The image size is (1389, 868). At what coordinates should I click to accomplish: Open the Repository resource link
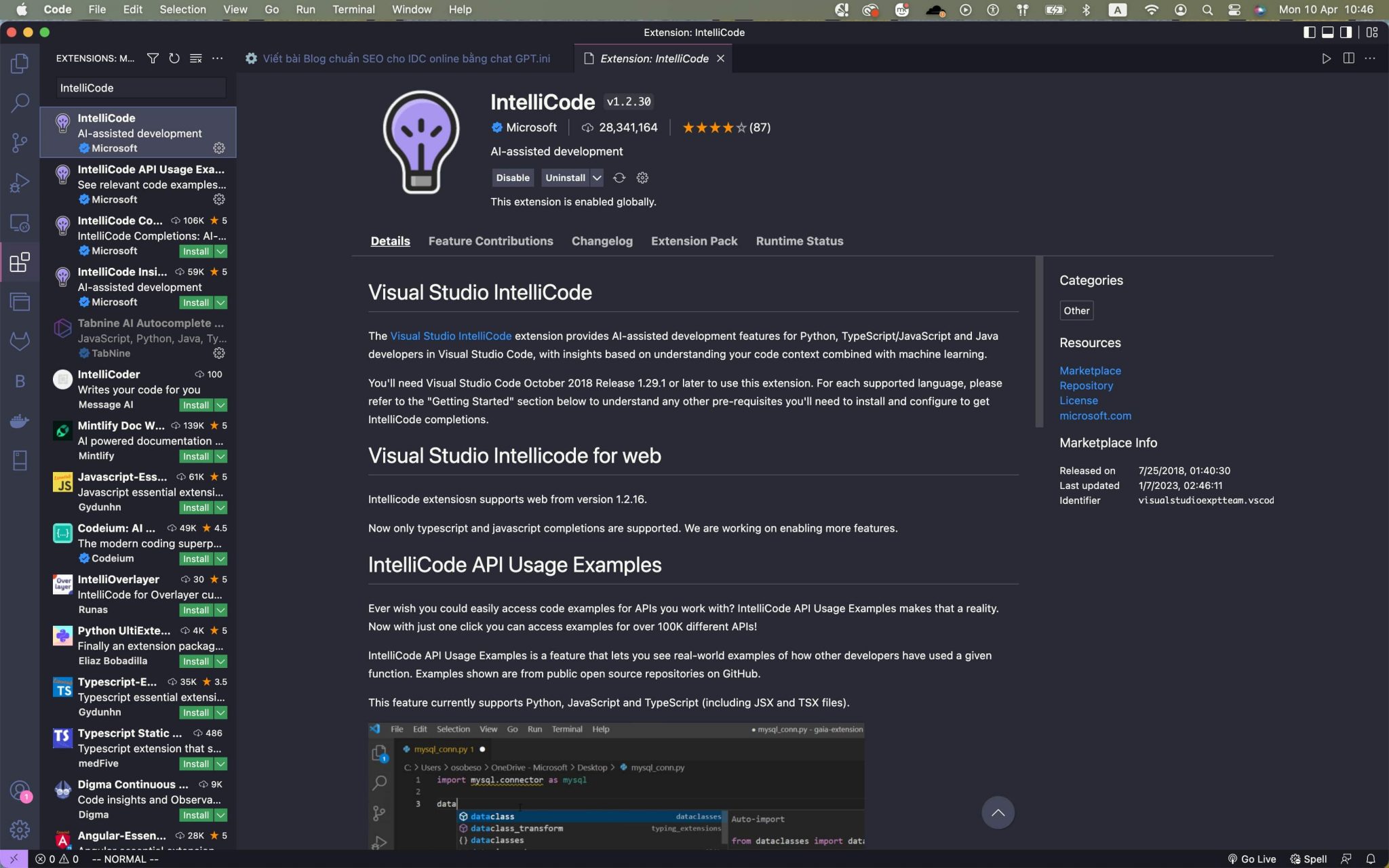[x=1086, y=385]
